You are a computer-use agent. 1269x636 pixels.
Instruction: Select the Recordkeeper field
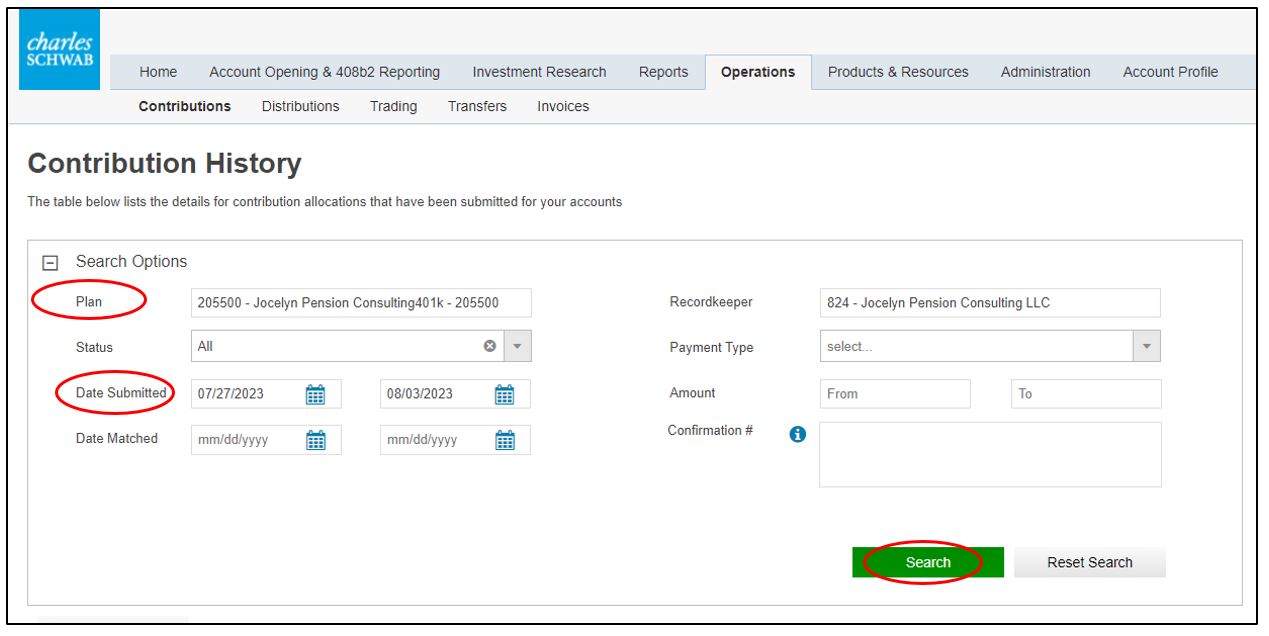click(x=989, y=303)
